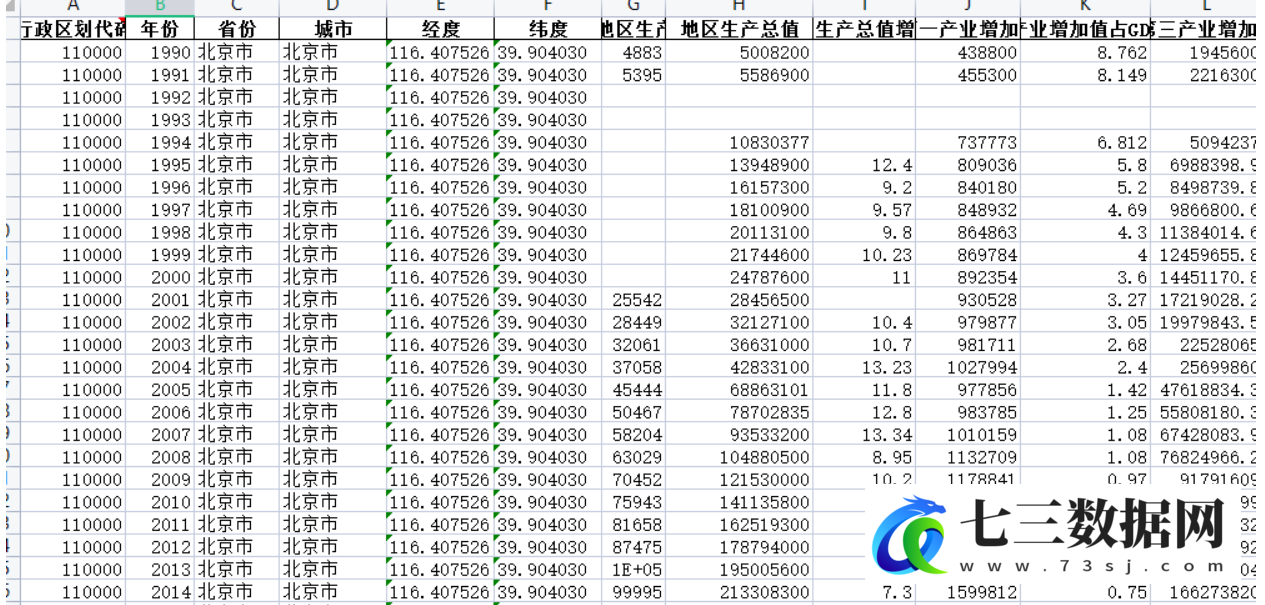Screen dimensions: 1265x605
Task: Select GDP value 195005600
Action: [x=739, y=570]
